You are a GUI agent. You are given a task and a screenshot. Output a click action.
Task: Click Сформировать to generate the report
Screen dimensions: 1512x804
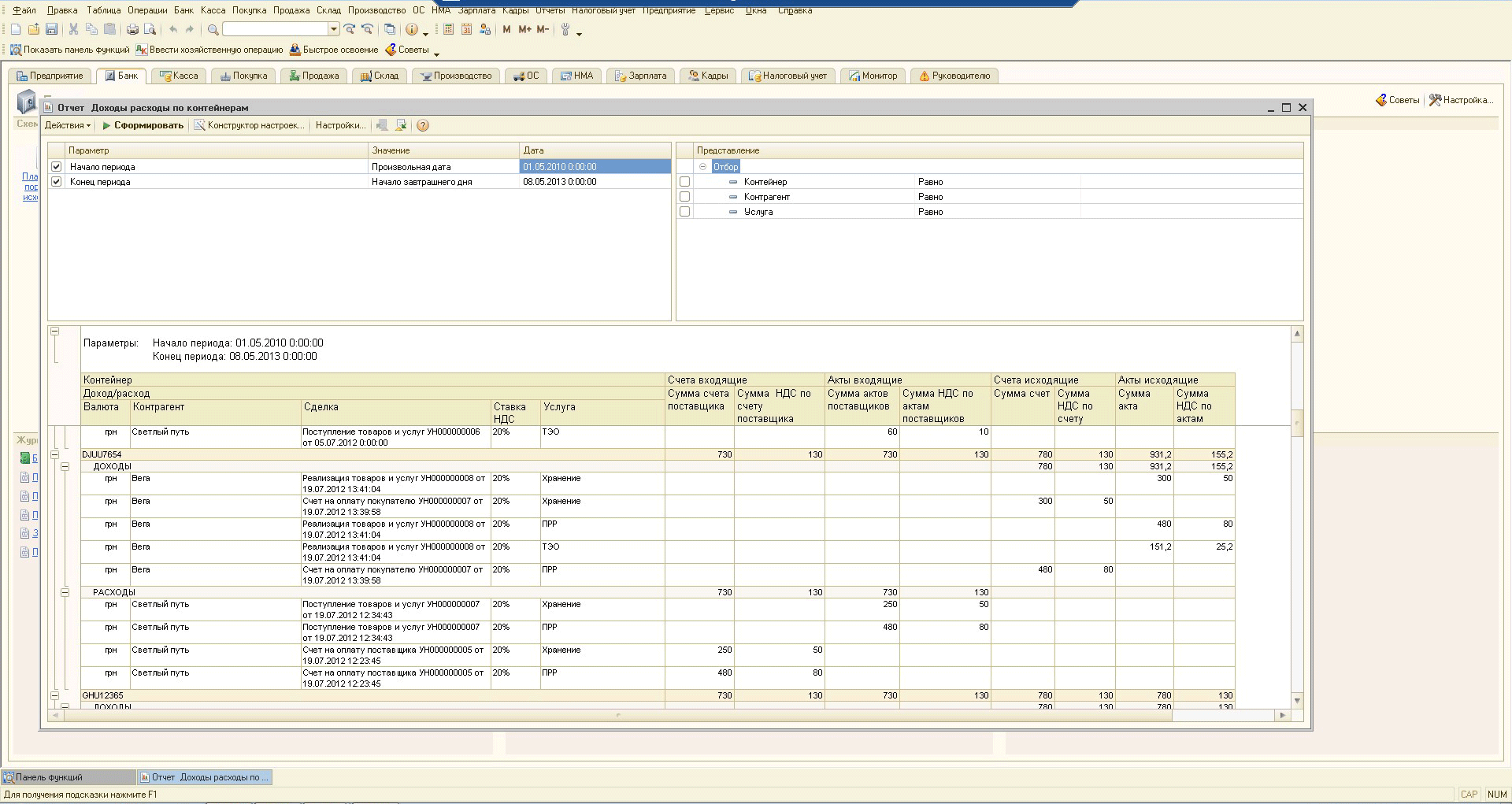(143, 125)
